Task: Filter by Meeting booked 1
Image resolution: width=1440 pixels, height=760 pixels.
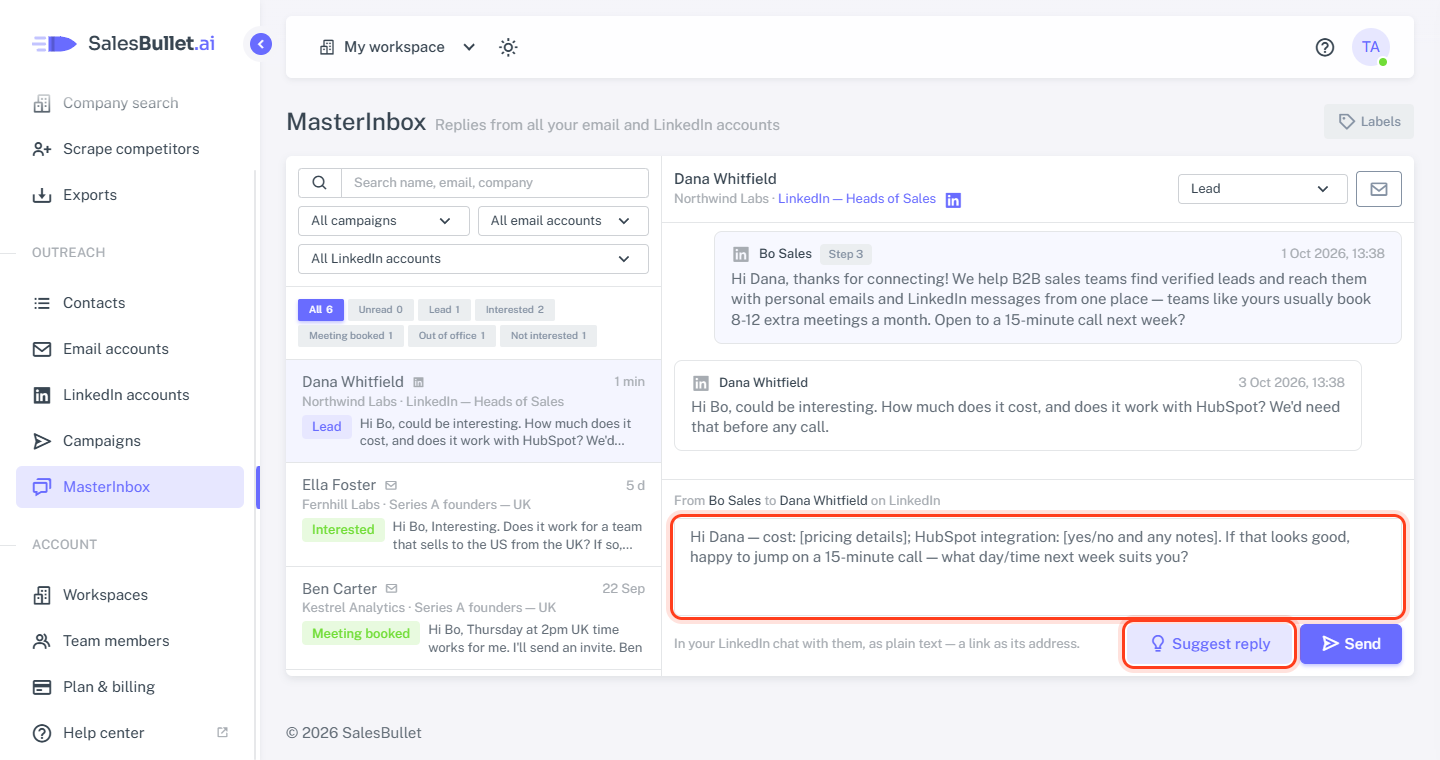Action: (351, 336)
